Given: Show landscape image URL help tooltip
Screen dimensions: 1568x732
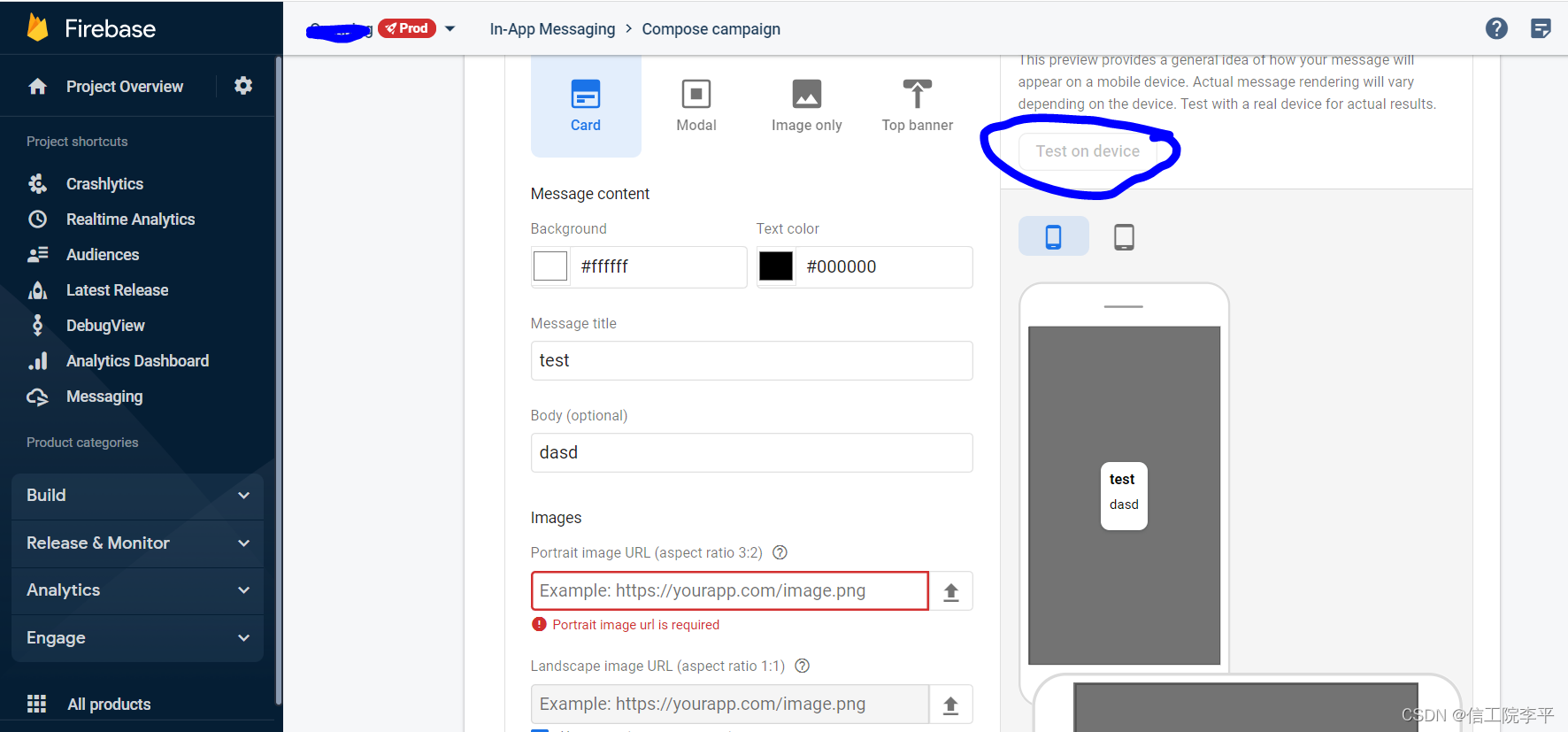Looking at the screenshot, I should [x=803, y=666].
